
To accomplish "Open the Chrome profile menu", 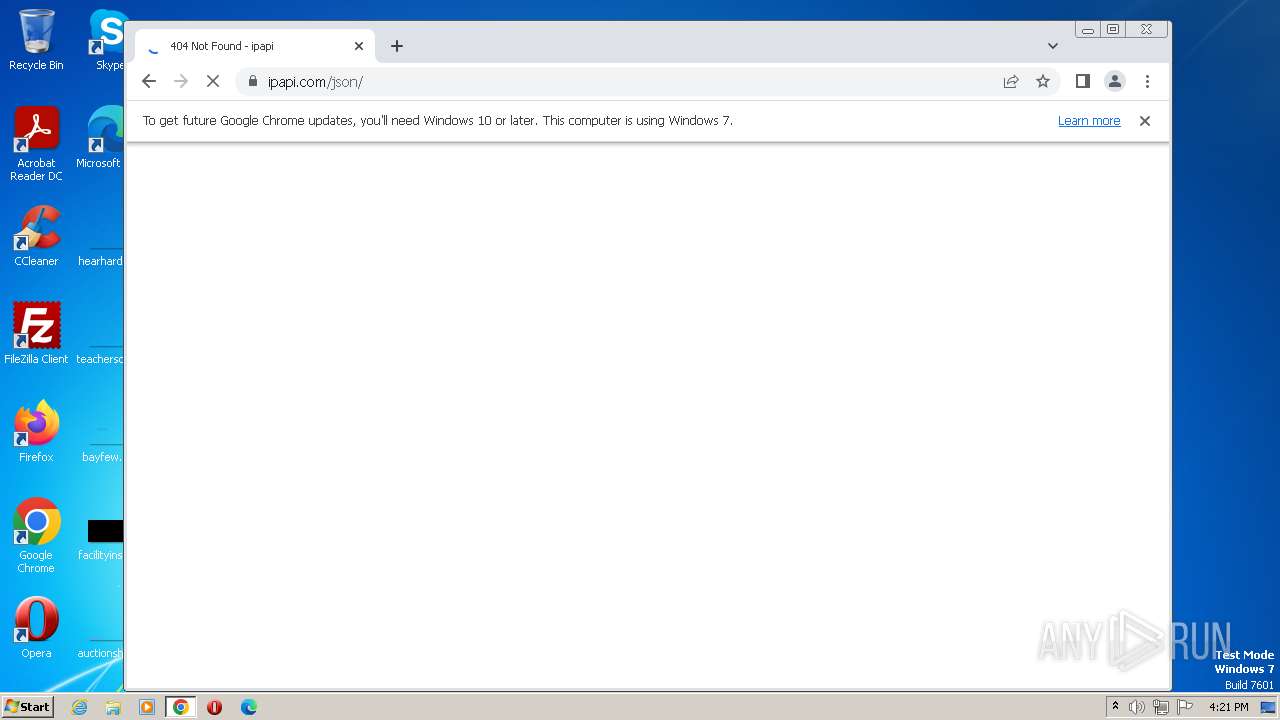I will coord(1115,82).
